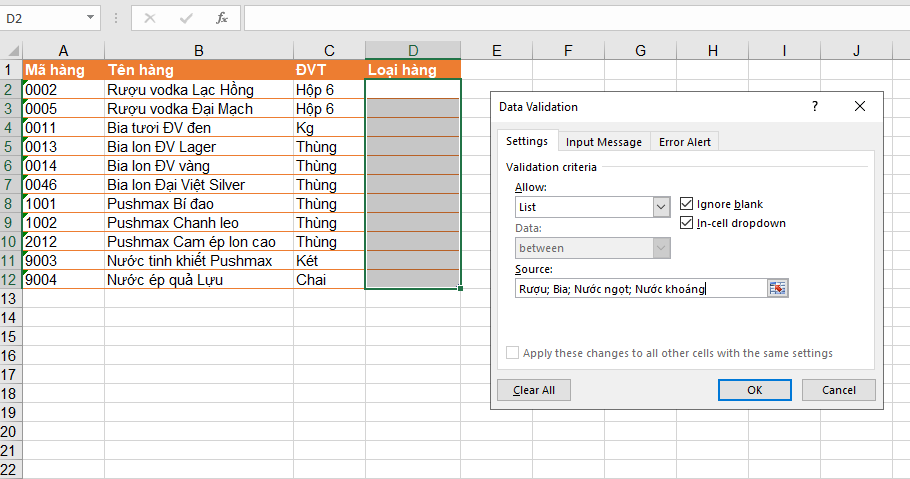Viewport: 910px width, 479px height.
Task: Expand the Allow list dropdown
Action: 661,207
